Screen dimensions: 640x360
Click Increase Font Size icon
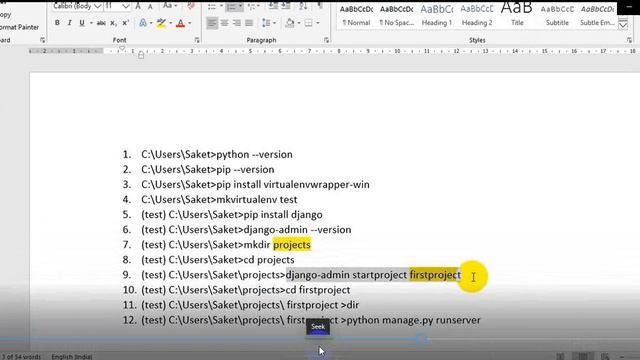(x=138, y=6)
